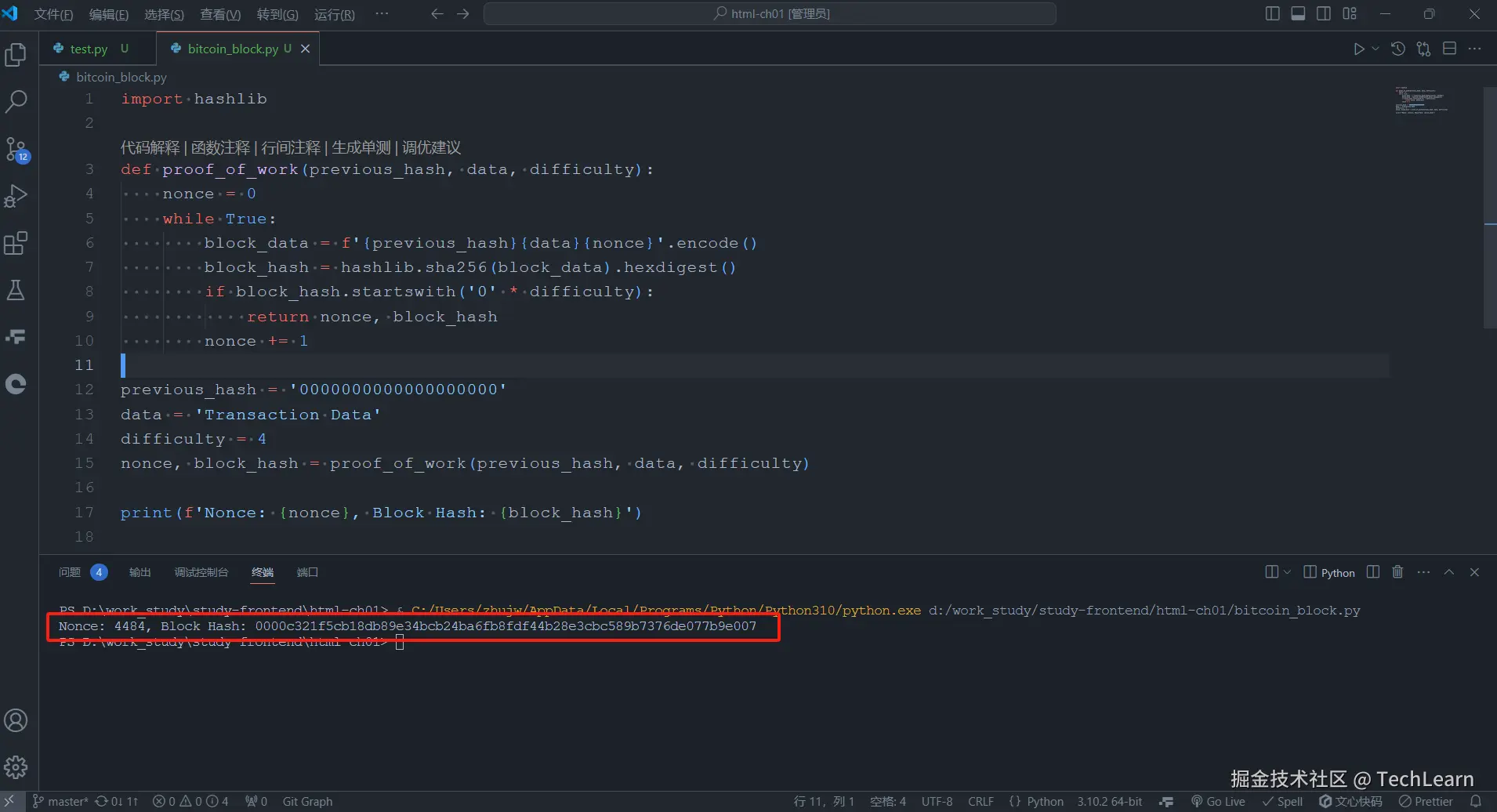Run the Python file with the play icon

1358,49
